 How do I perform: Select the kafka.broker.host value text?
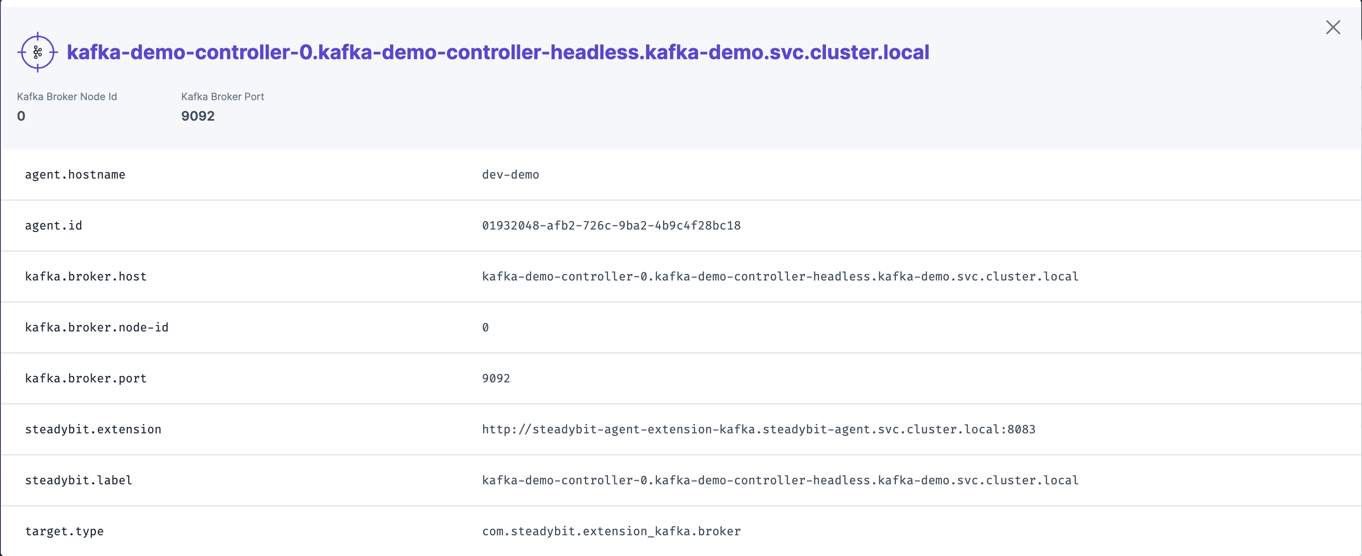tap(780, 276)
